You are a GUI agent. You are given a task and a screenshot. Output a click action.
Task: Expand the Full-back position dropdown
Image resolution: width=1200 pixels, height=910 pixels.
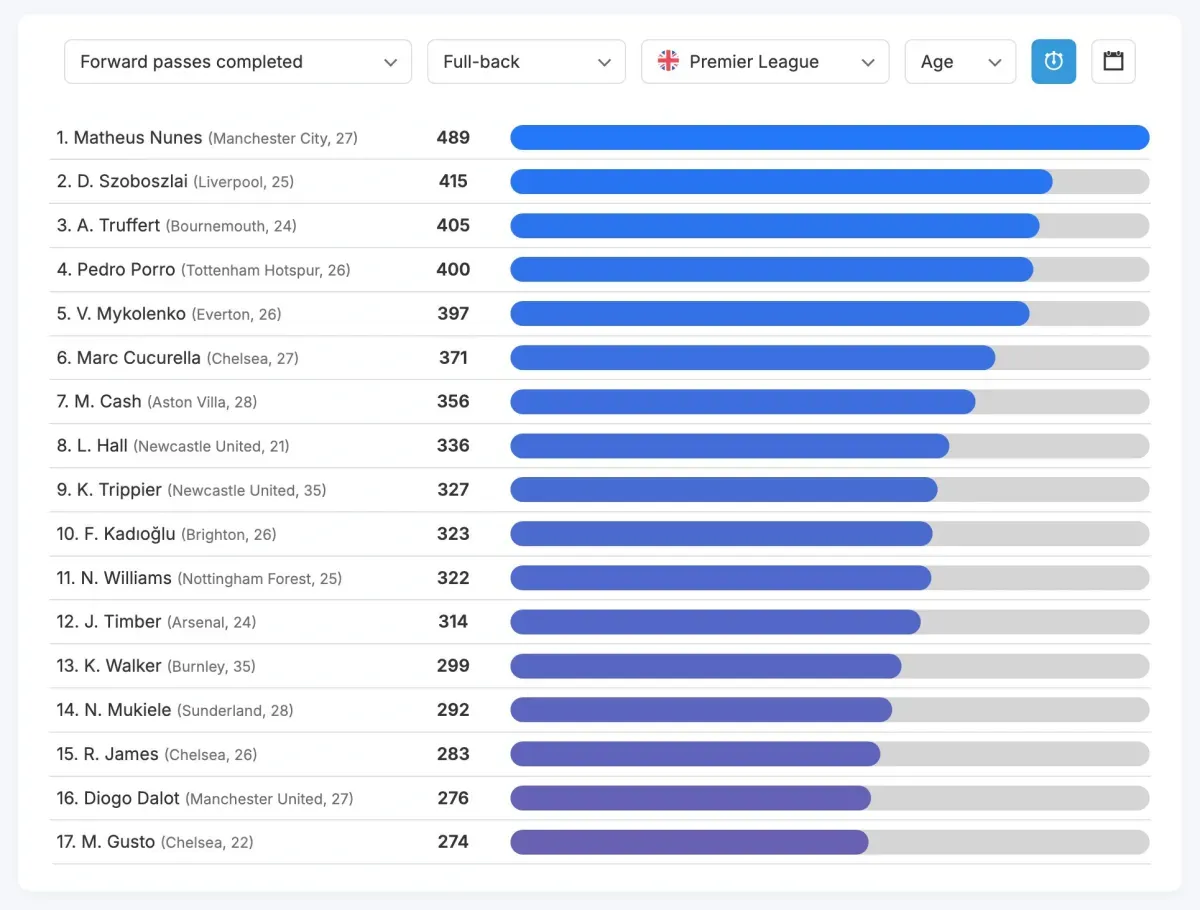[x=526, y=62]
